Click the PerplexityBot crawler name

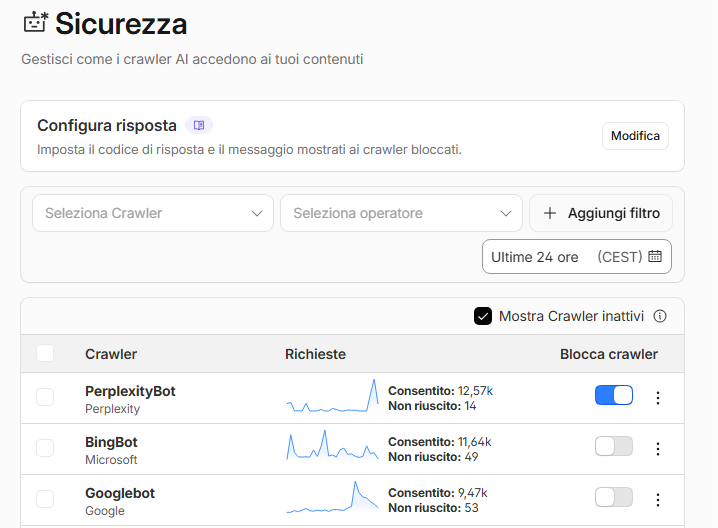pos(130,391)
